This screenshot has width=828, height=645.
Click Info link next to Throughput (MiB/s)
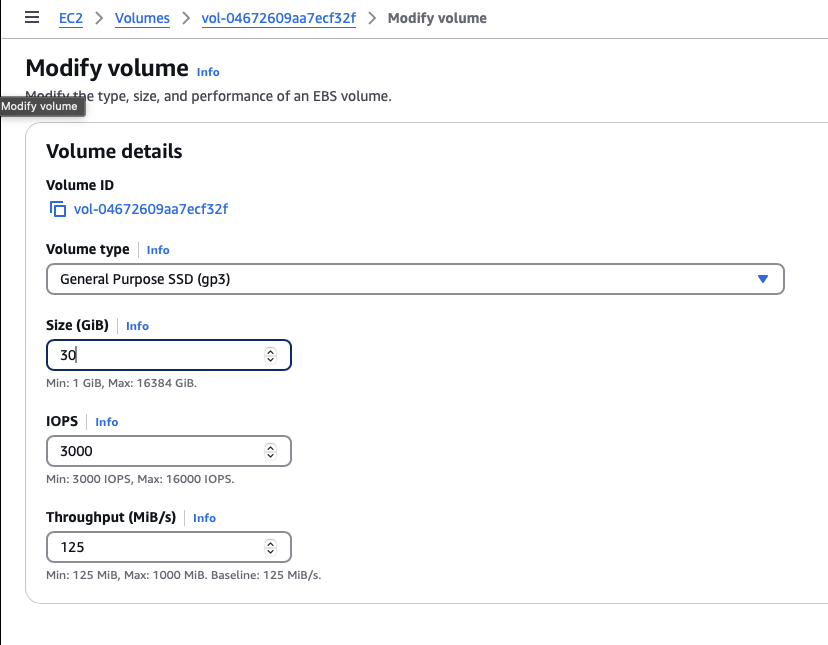[x=204, y=518]
